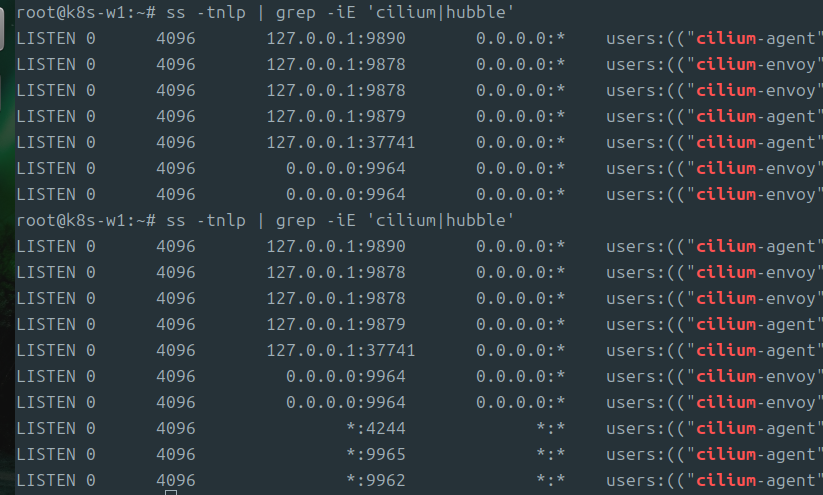Click the cilium-agent text on the *:9965 row

755,455
